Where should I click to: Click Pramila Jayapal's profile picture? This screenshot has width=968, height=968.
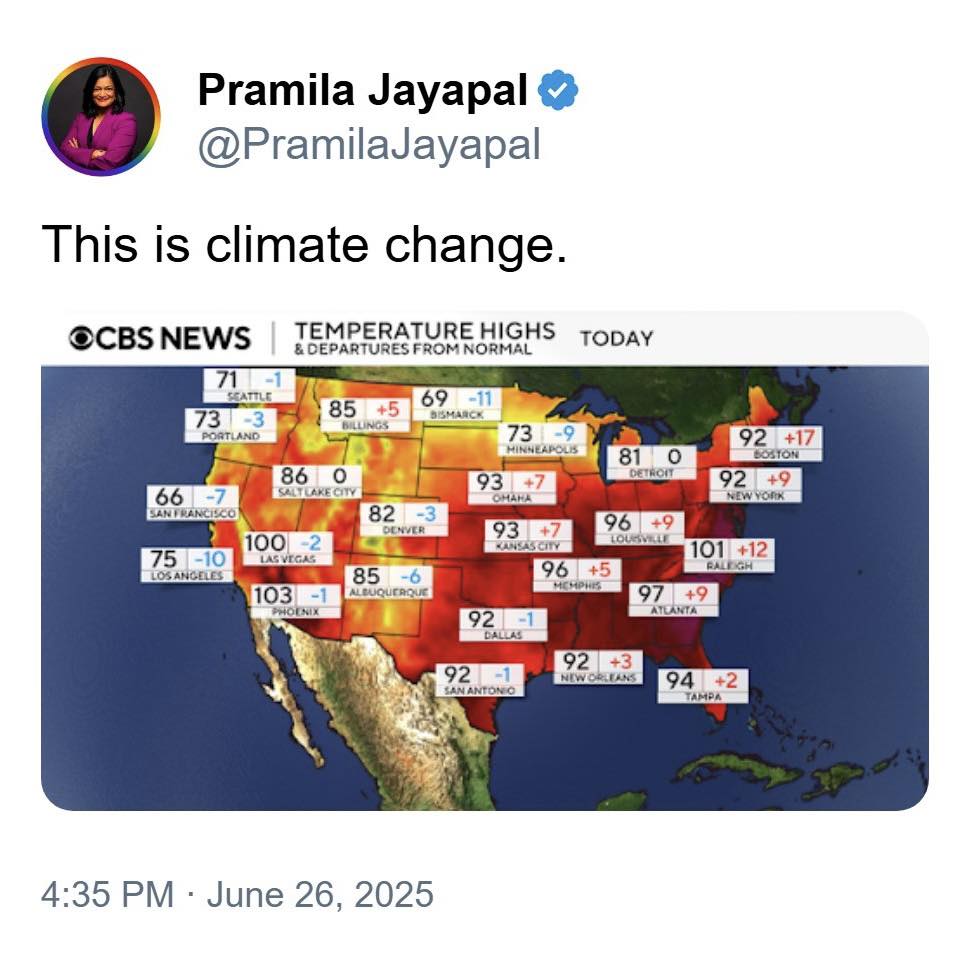click(101, 116)
